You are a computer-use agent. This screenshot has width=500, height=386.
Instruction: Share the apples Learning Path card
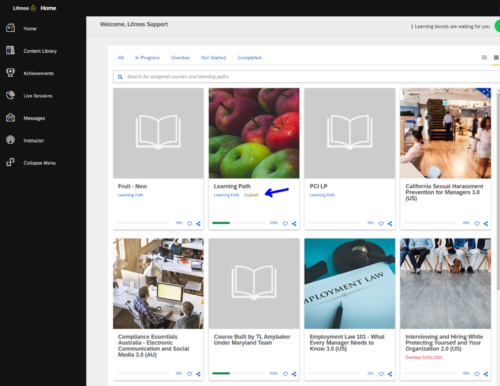pos(294,224)
